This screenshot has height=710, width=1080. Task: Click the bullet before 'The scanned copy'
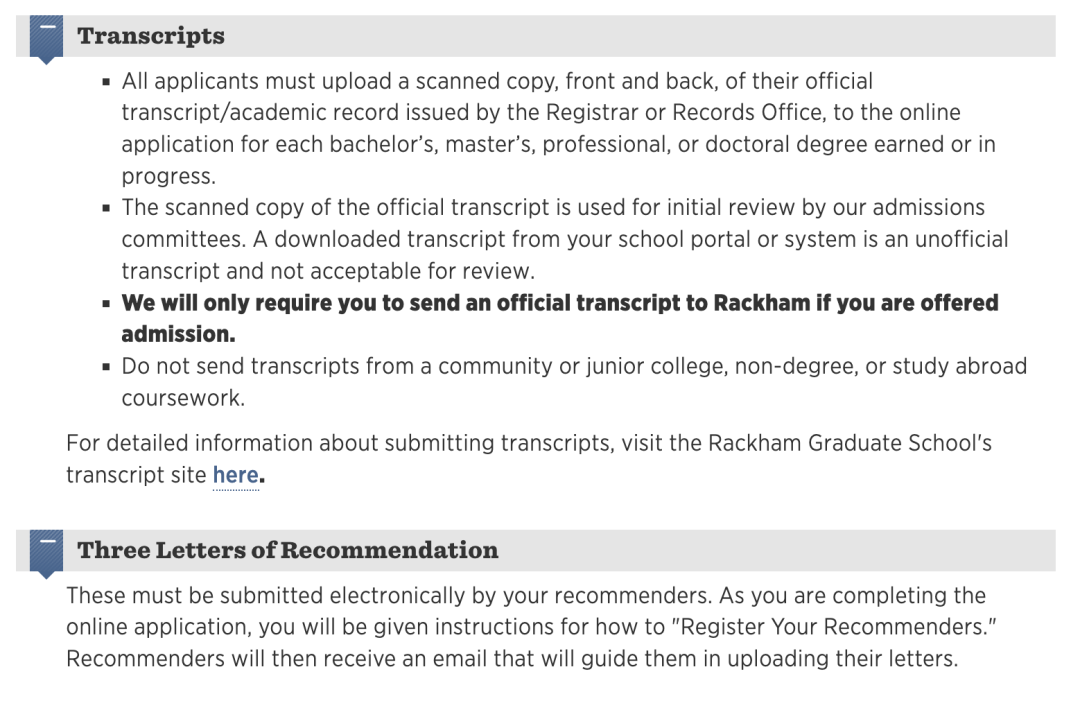pos(106,208)
